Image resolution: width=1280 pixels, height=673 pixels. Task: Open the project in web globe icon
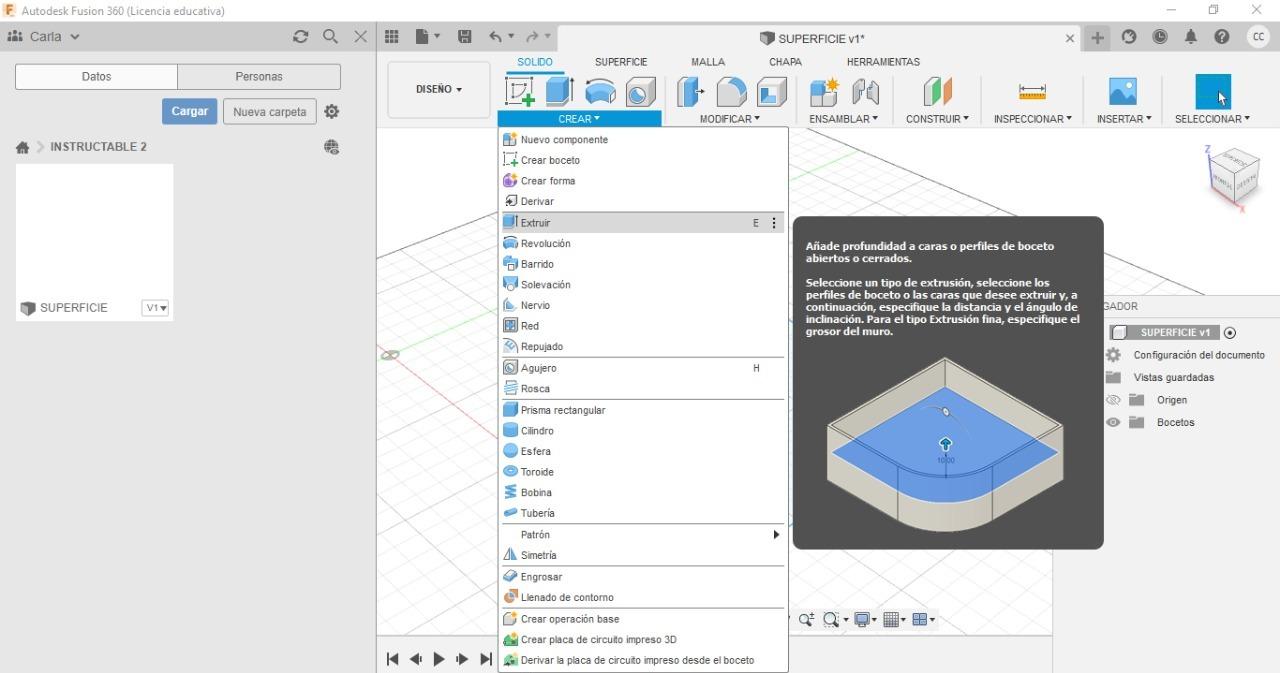(x=332, y=147)
